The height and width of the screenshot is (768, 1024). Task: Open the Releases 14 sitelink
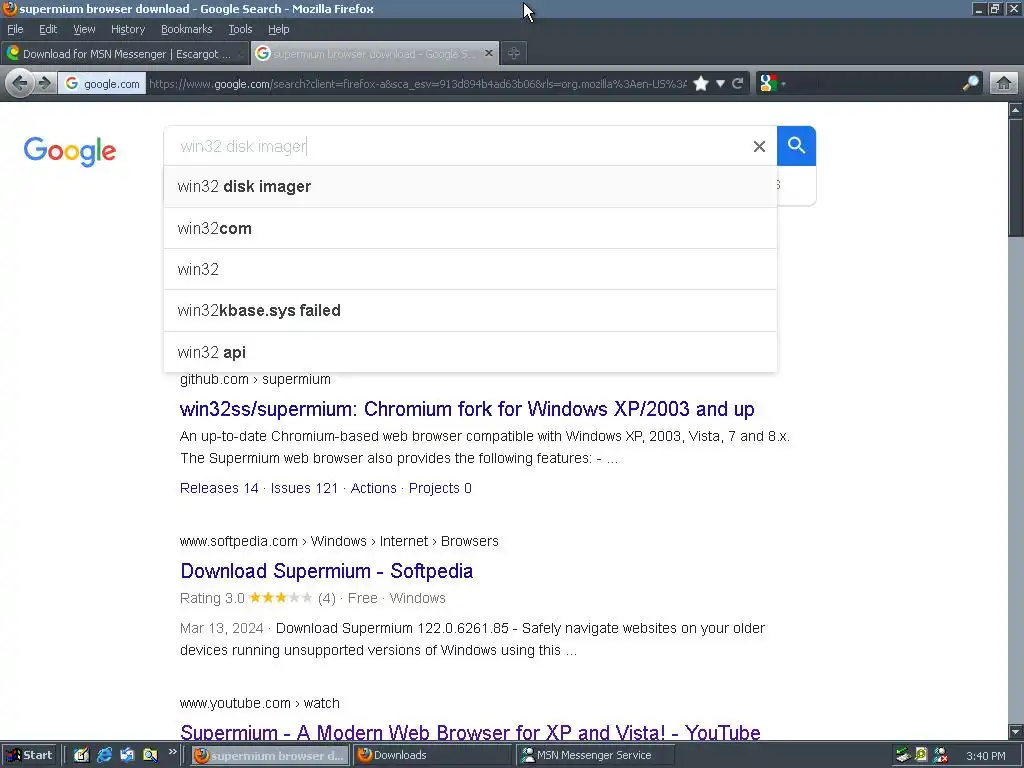click(x=219, y=488)
